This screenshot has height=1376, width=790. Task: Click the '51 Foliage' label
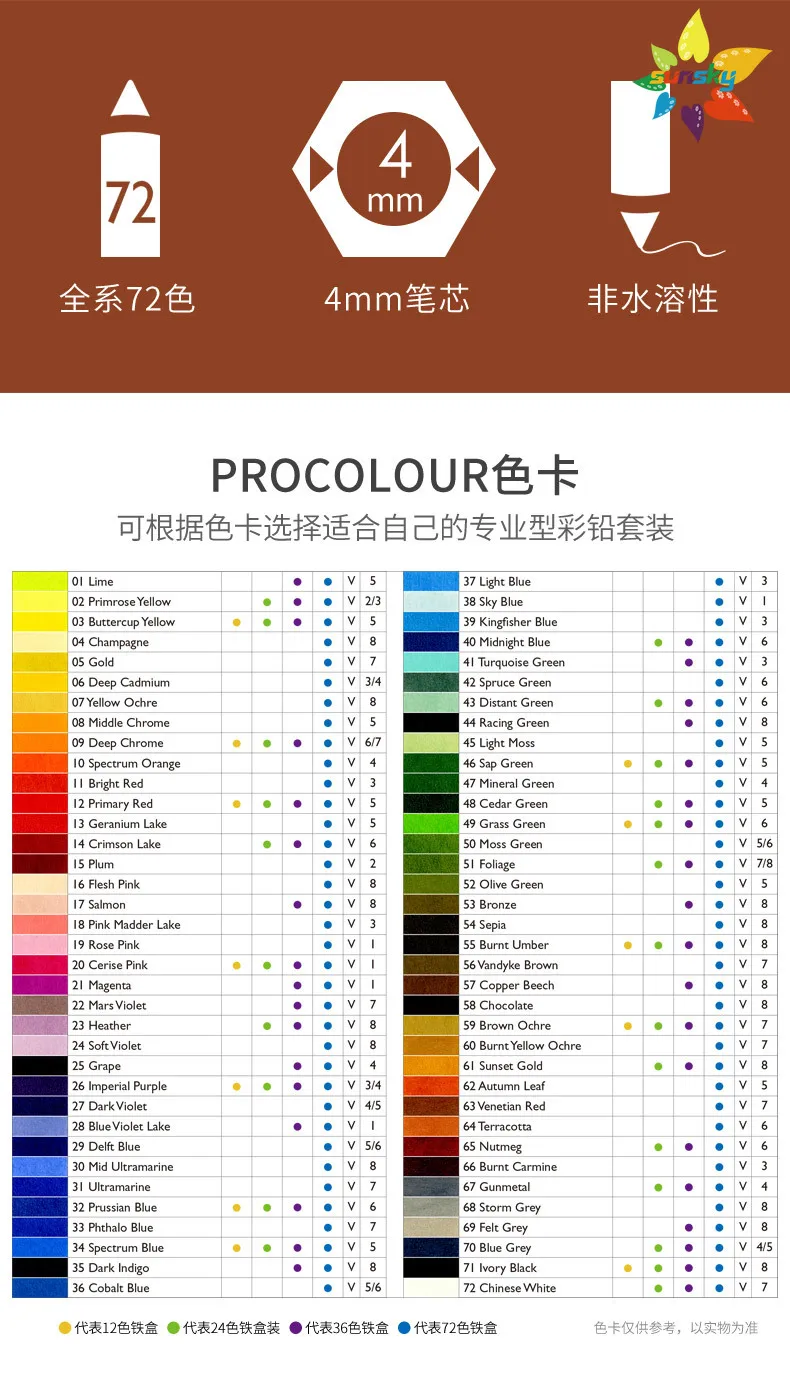pyautogui.click(x=489, y=864)
